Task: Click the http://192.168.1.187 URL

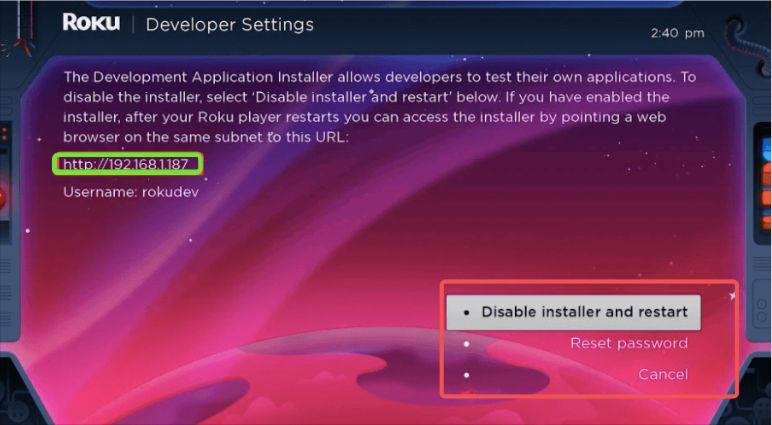Action: 126,164
